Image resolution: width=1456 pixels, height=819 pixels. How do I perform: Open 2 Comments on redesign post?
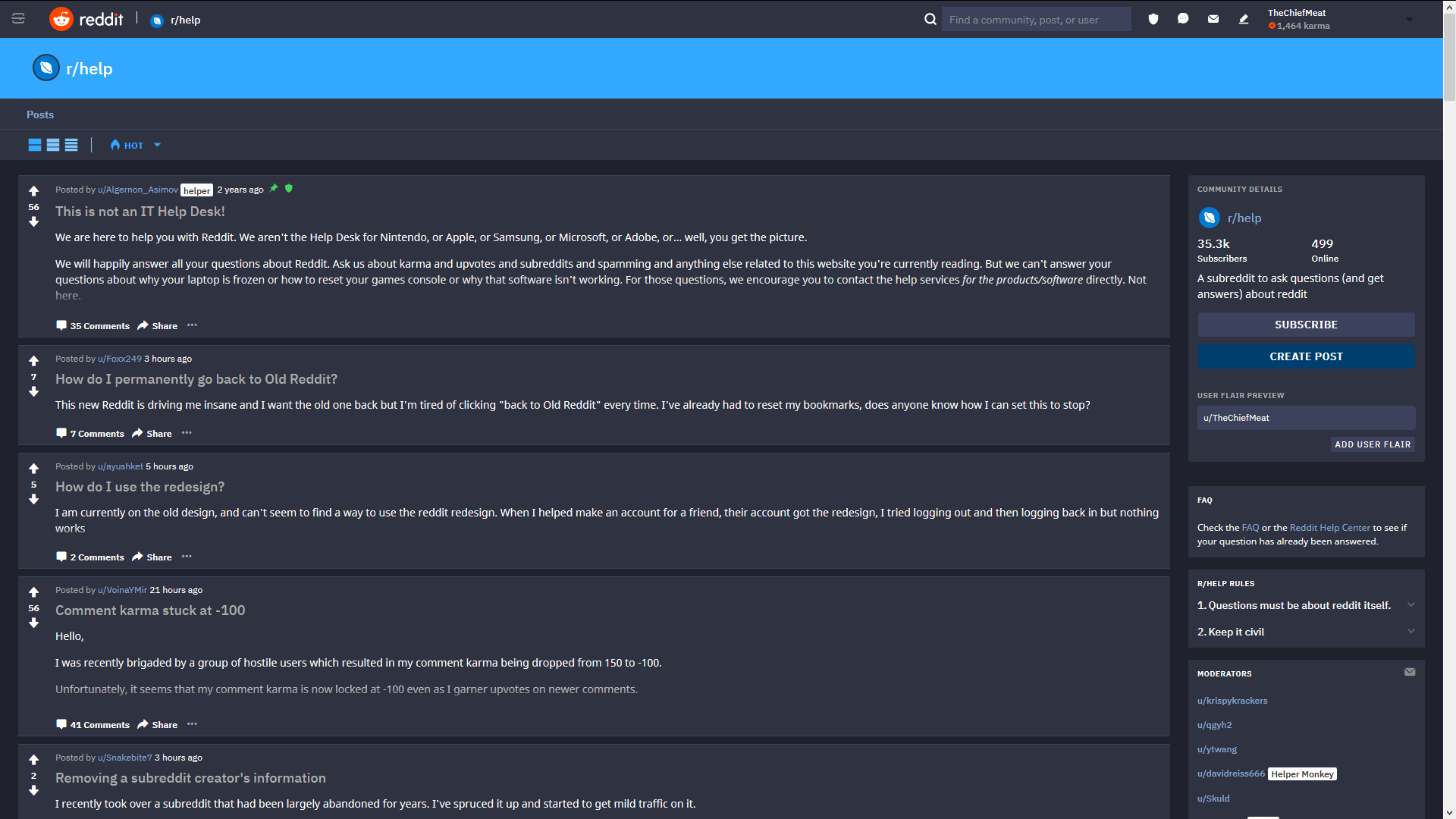pyautogui.click(x=89, y=557)
